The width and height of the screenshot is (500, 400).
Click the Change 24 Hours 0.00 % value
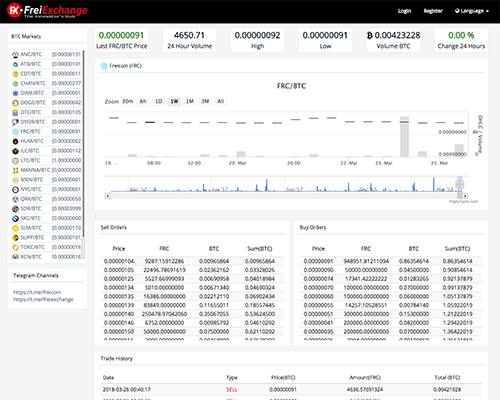(461, 35)
